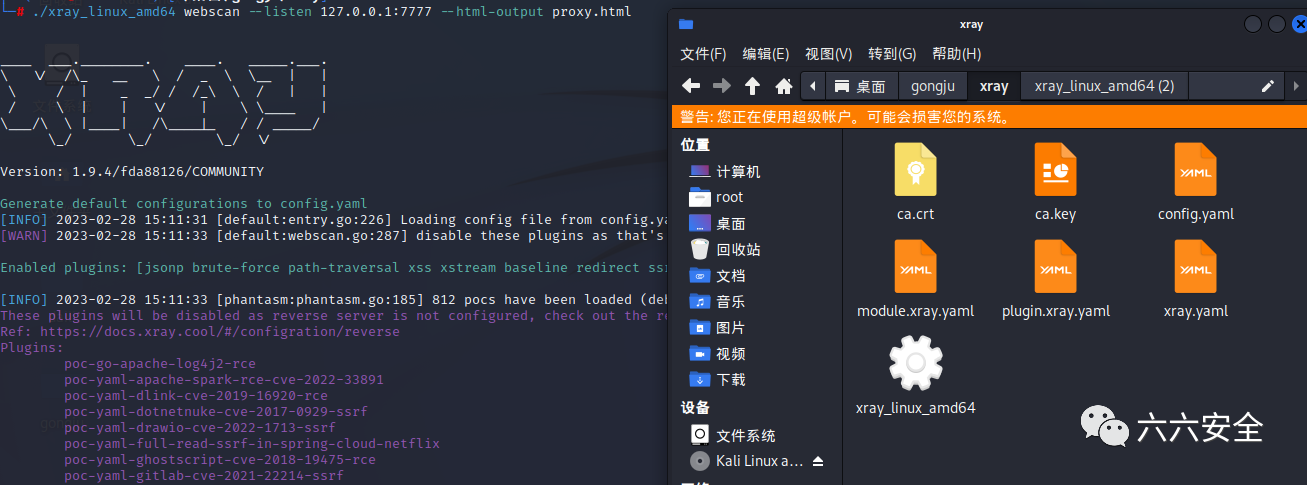The height and width of the screenshot is (485, 1307).
Task: Go forward with the right arrow button
Action: [x=722, y=85]
